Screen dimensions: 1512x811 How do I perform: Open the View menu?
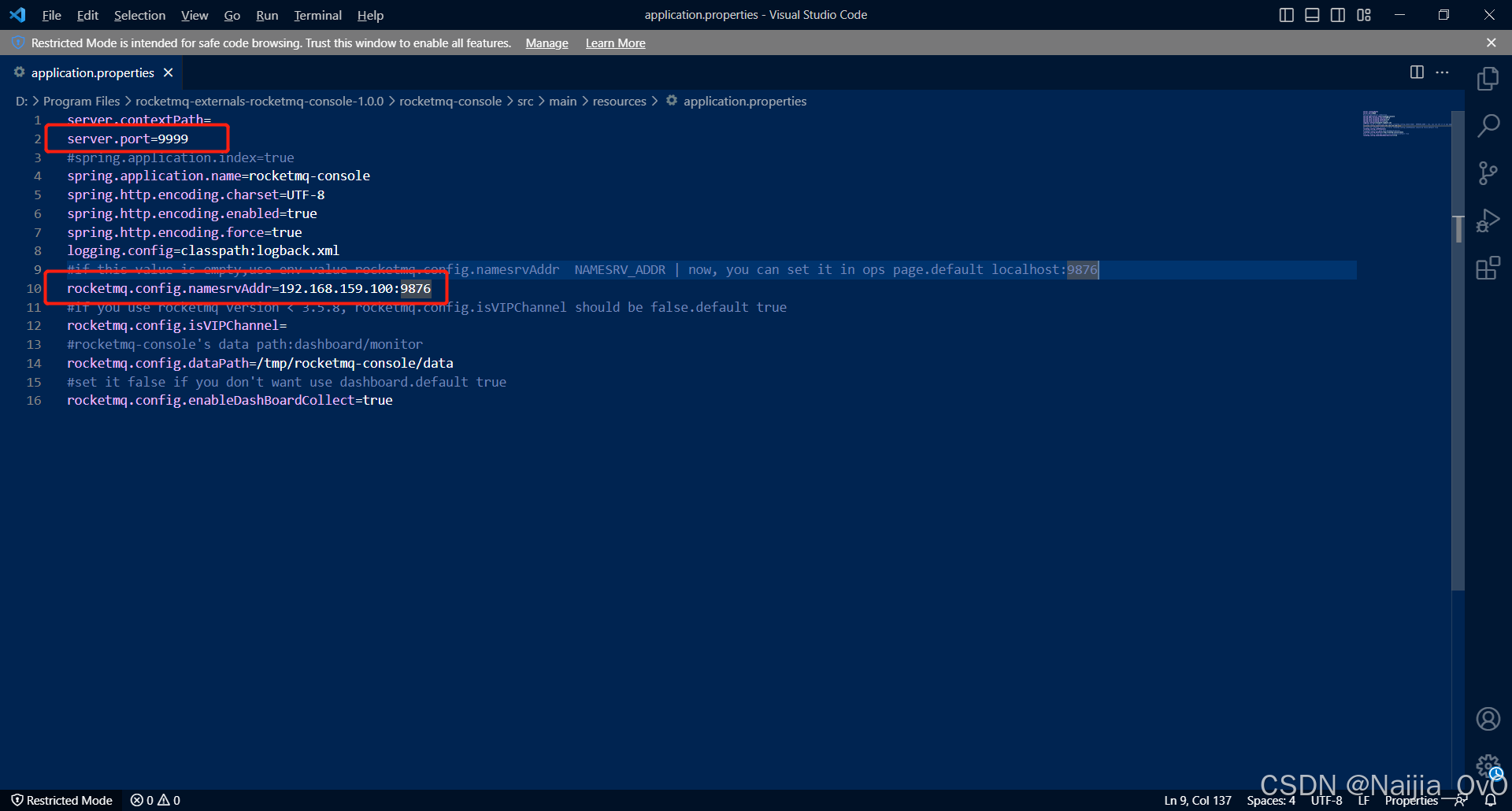195,15
